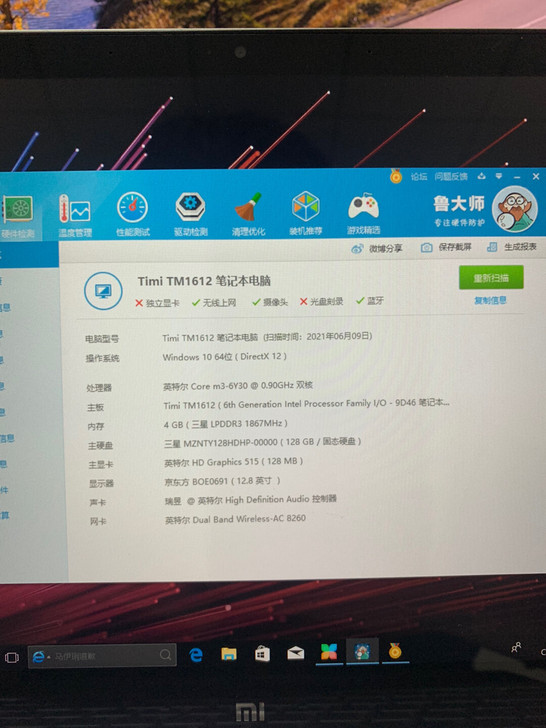
Task: Click the taskbar search input field
Action: [x=102, y=656]
